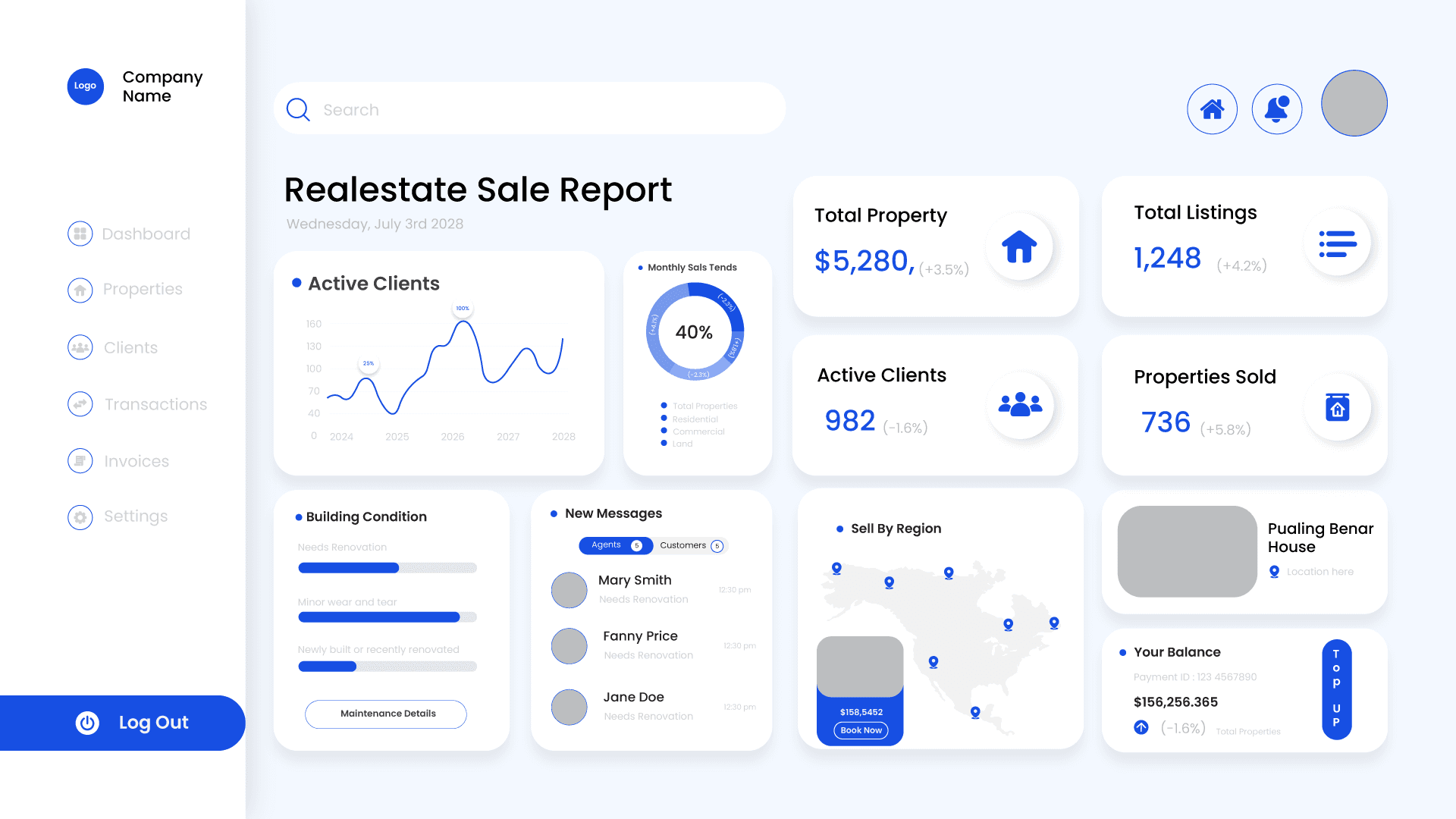Screen dimensions: 1456x819
Task: Click the Total Property house icon
Action: click(x=1019, y=246)
